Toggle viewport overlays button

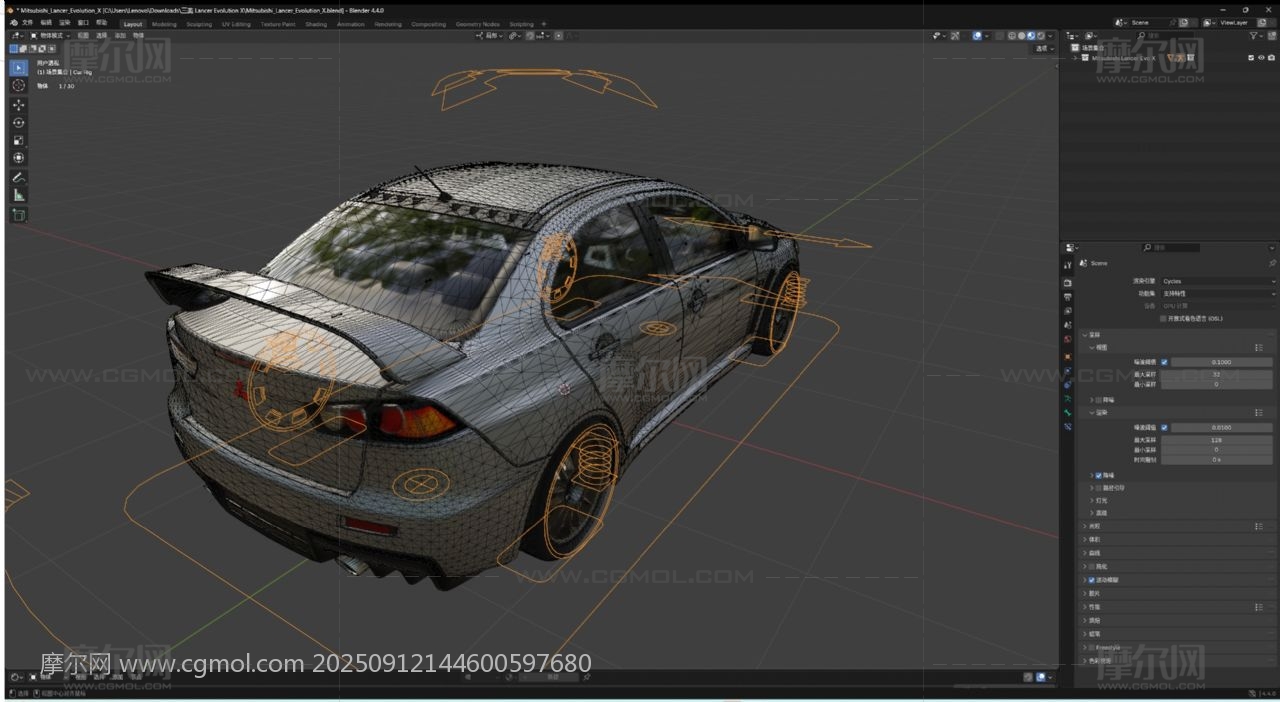[x=977, y=36]
